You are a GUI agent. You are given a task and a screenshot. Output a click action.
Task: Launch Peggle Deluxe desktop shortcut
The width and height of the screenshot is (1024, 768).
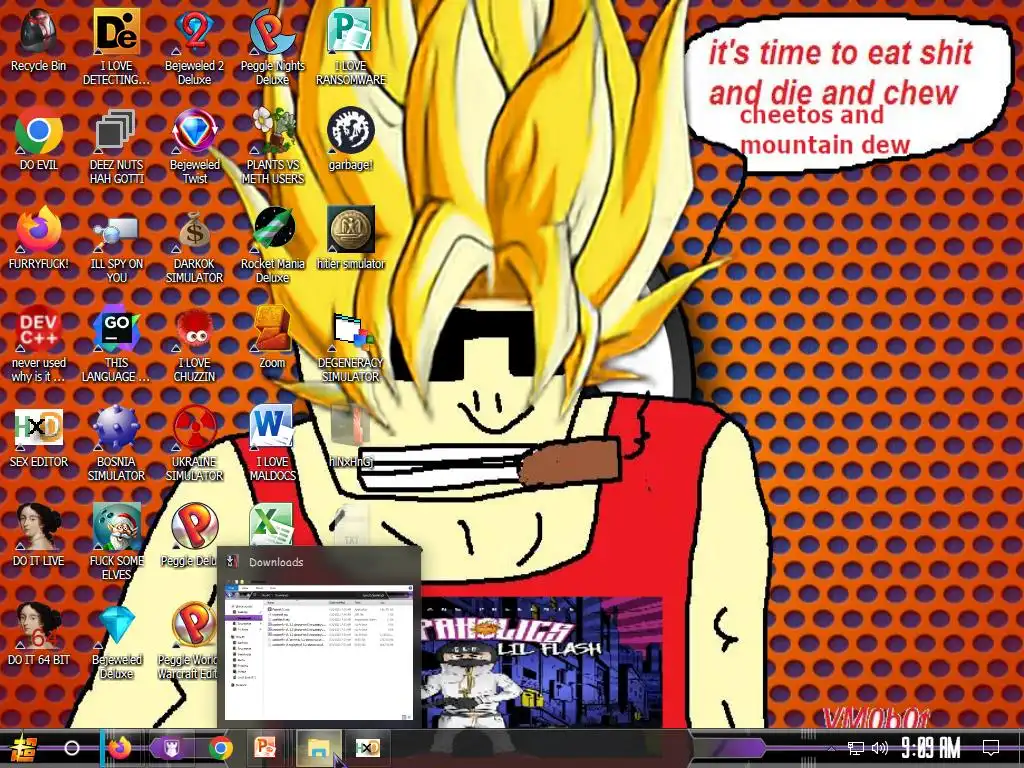189,535
